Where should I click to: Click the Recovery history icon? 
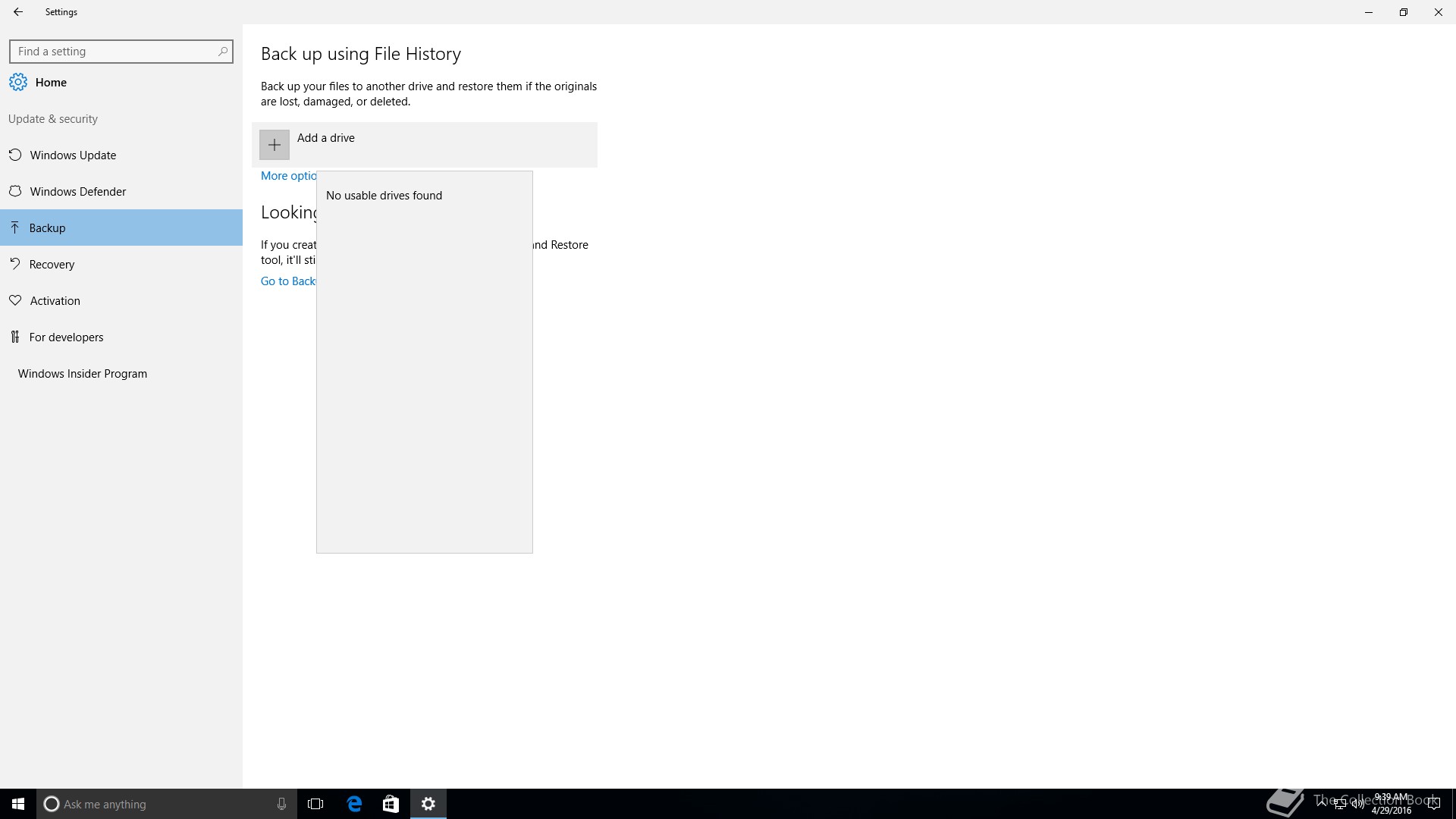coord(15,264)
